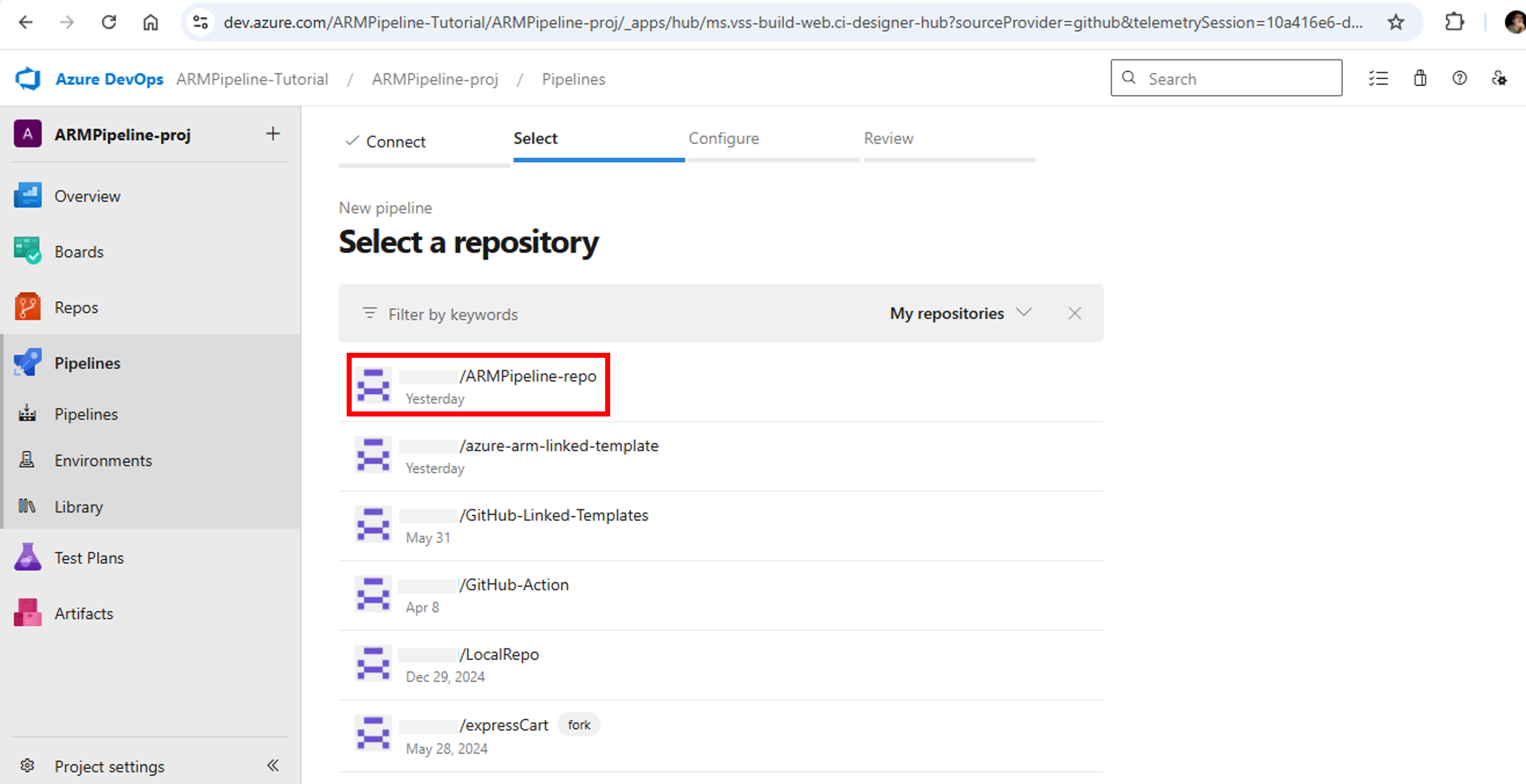The height and width of the screenshot is (784, 1526).
Task: Click the Azure DevOps logo
Action: point(27,78)
